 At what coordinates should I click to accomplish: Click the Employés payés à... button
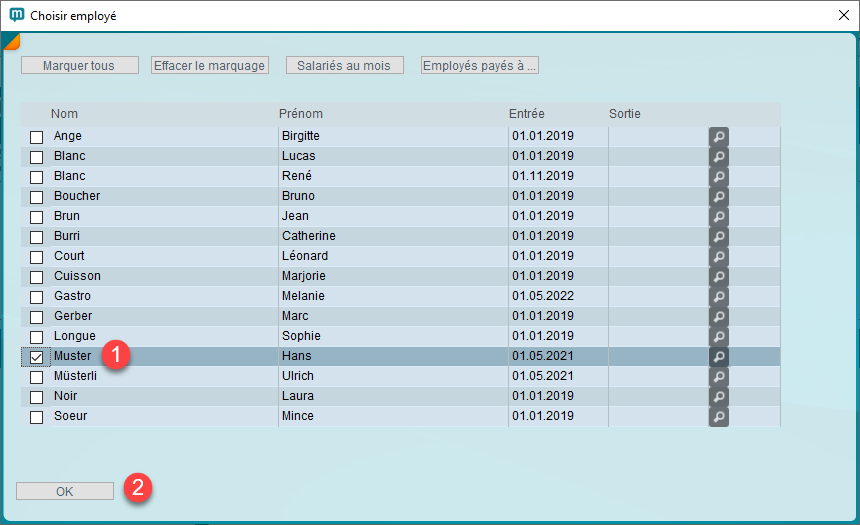point(480,65)
